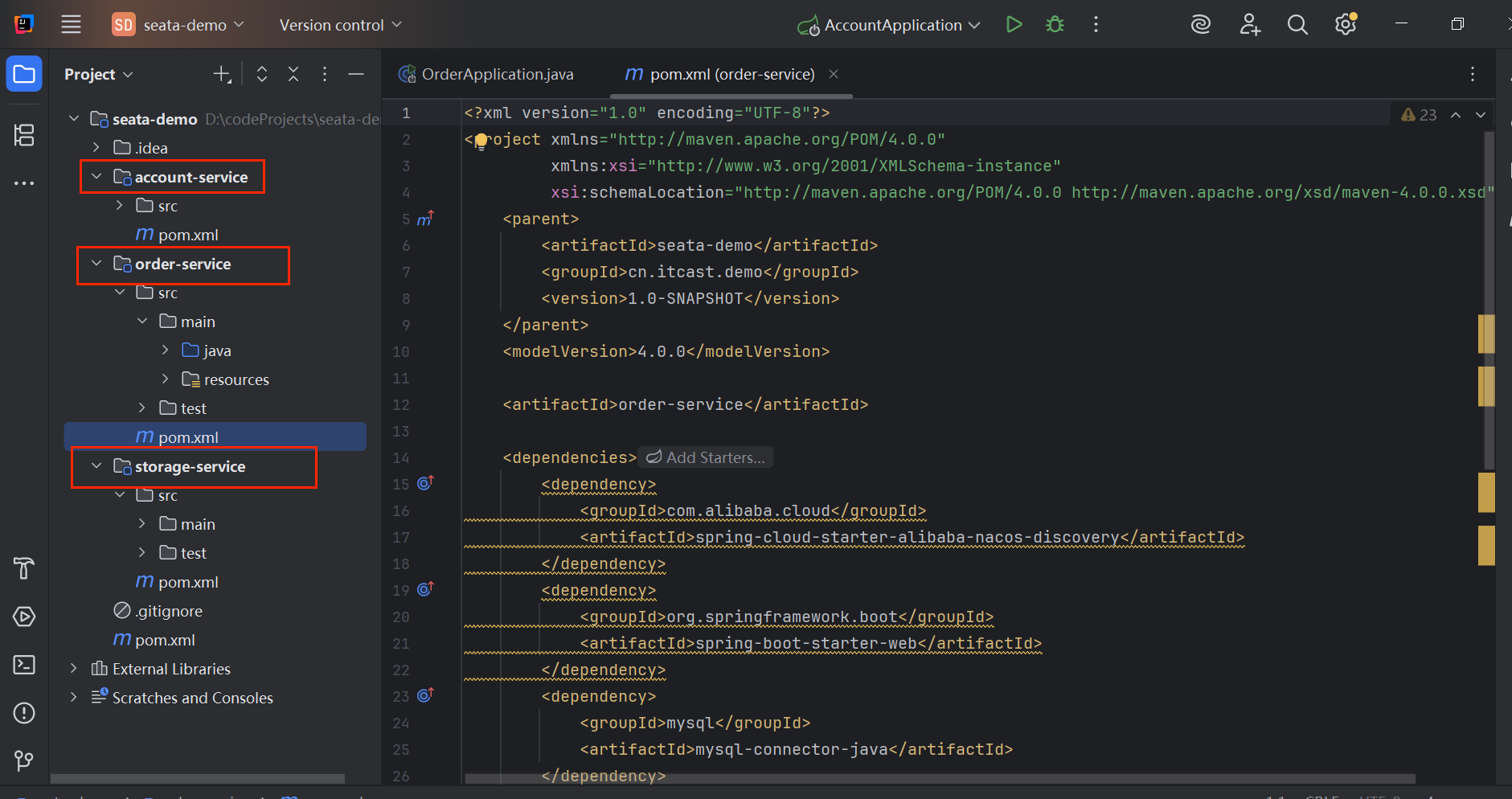The height and width of the screenshot is (799, 1512).
Task: Collapse the order-service module
Action: tap(96, 264)
